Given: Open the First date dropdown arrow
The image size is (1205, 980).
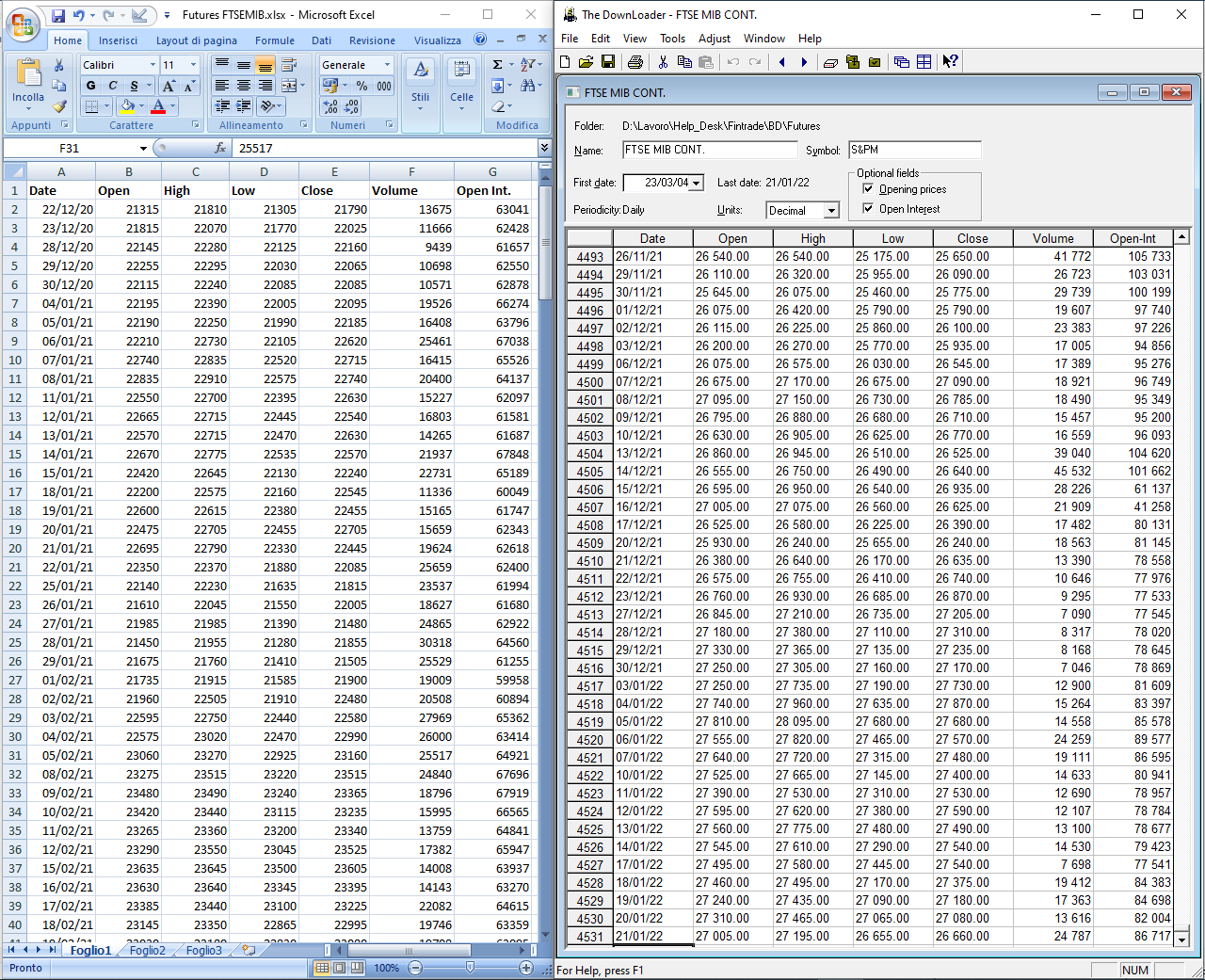Looking at the screenshot, I should (697, 184).
